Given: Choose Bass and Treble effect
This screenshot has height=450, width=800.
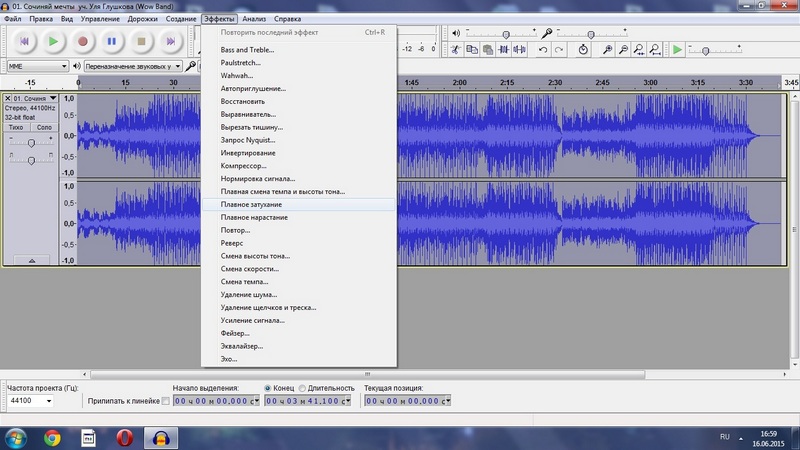Looking at the screenshot, I should (x=299, y=50).
